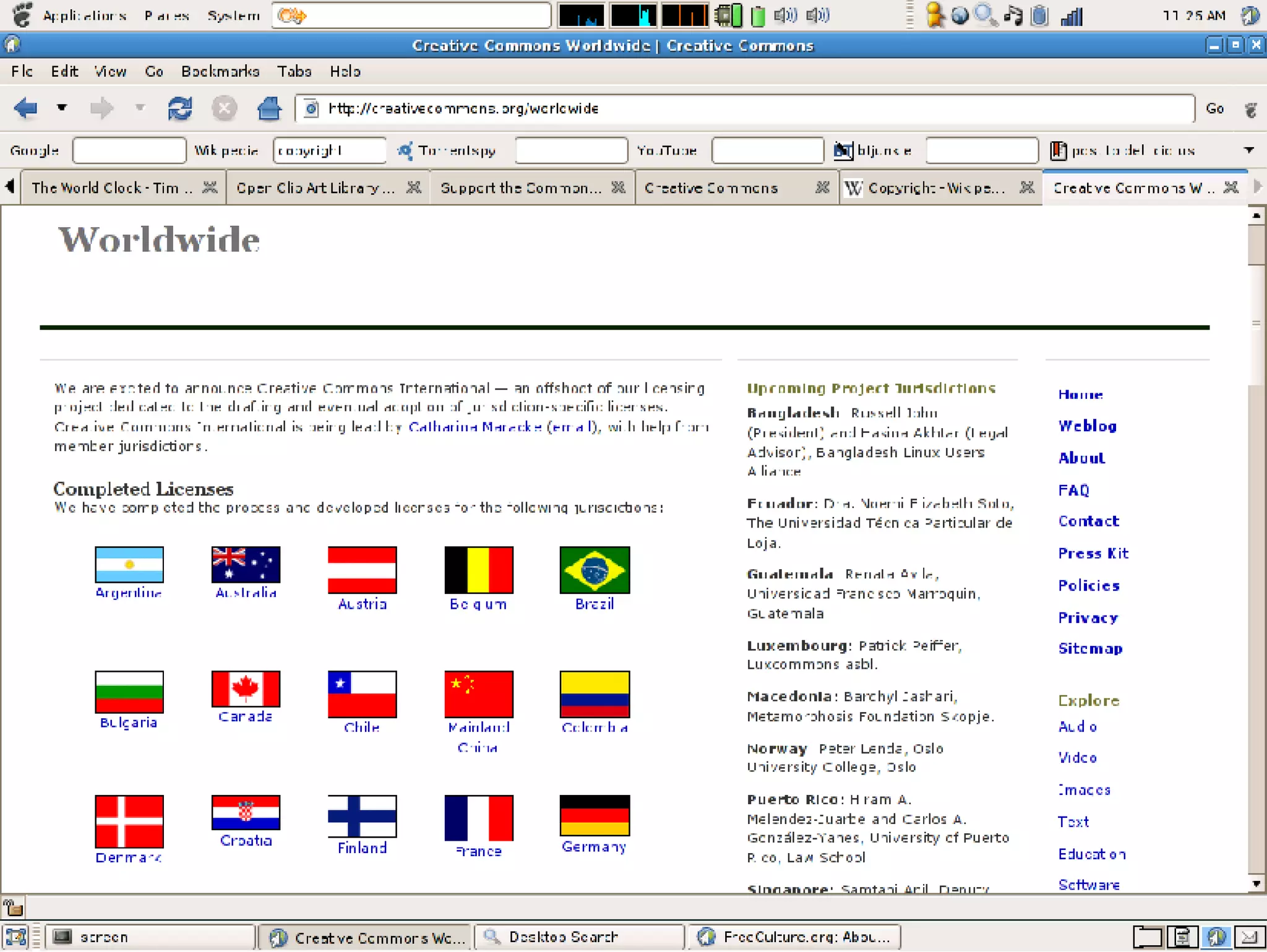Viewport: 1267px width, 952px height.
Task: Click the disabled Stop loading icon
Action: point(224,109)
